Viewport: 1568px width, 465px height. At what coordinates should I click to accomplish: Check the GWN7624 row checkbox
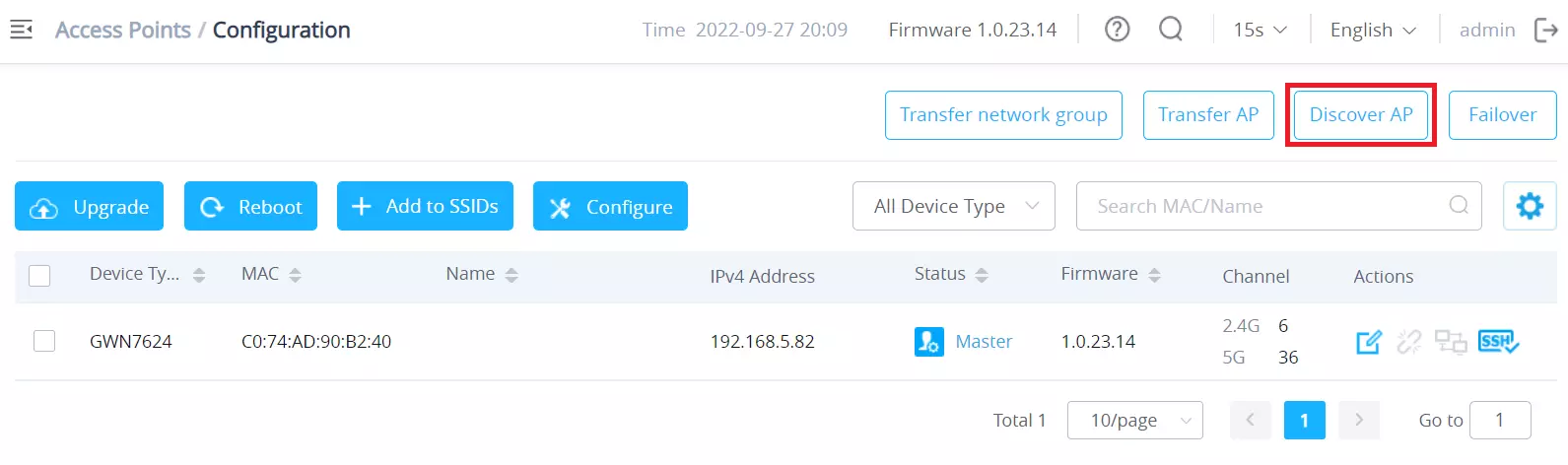pyautogui.click(x=44, y=341)
